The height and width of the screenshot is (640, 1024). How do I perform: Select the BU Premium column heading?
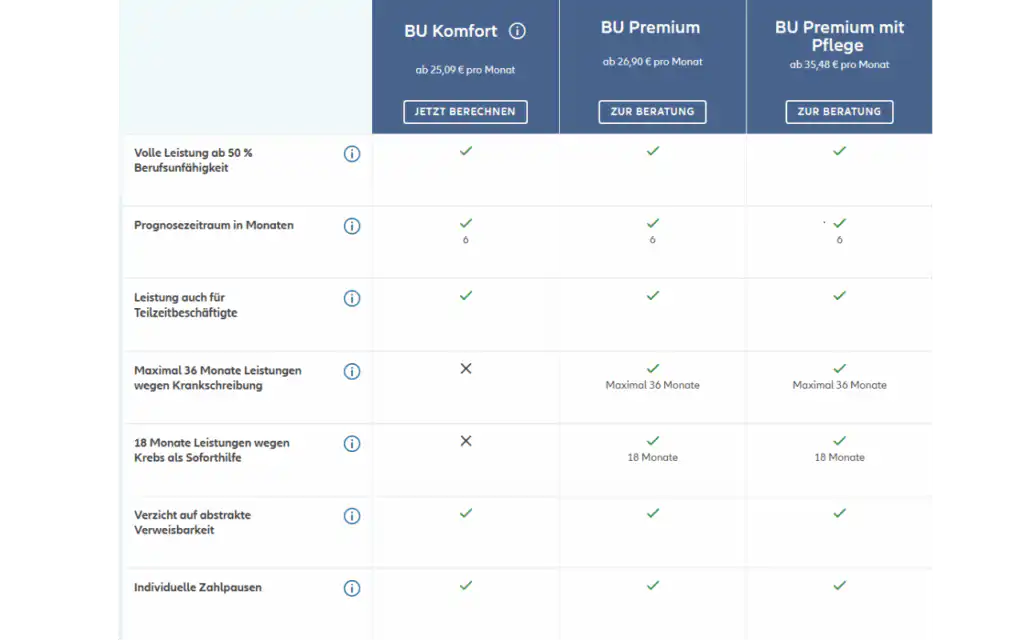point(650,28)
